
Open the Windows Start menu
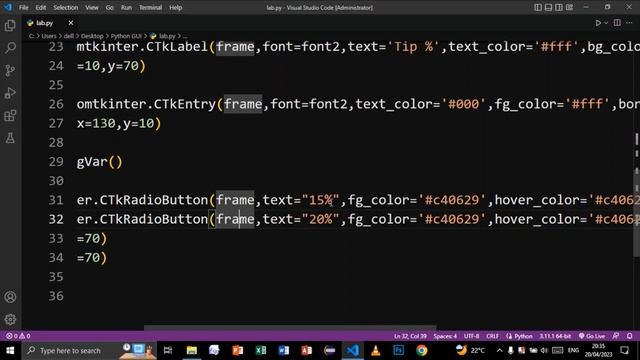(10, 350)
